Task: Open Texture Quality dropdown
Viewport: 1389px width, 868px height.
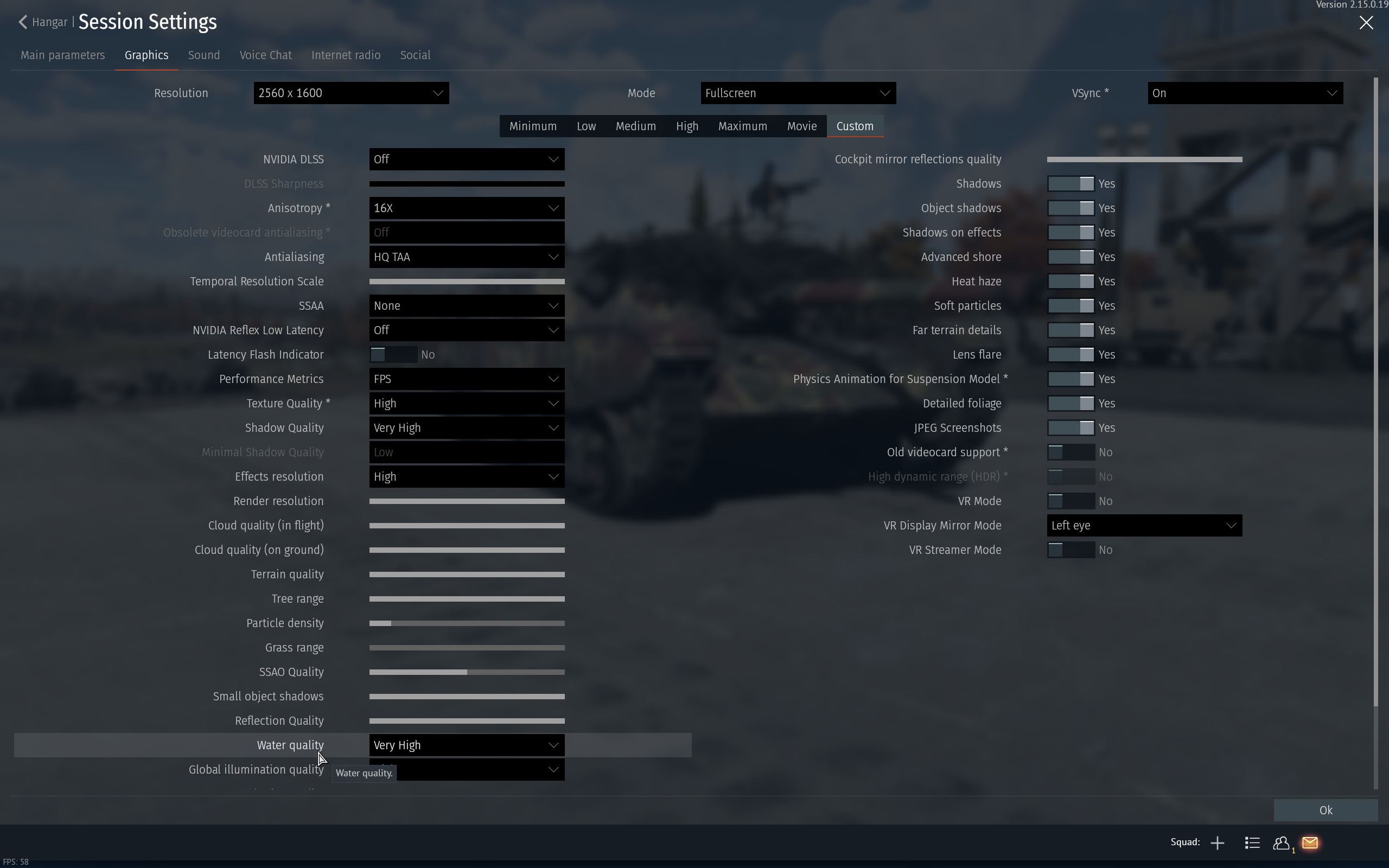Action: [x=467, y=404]
